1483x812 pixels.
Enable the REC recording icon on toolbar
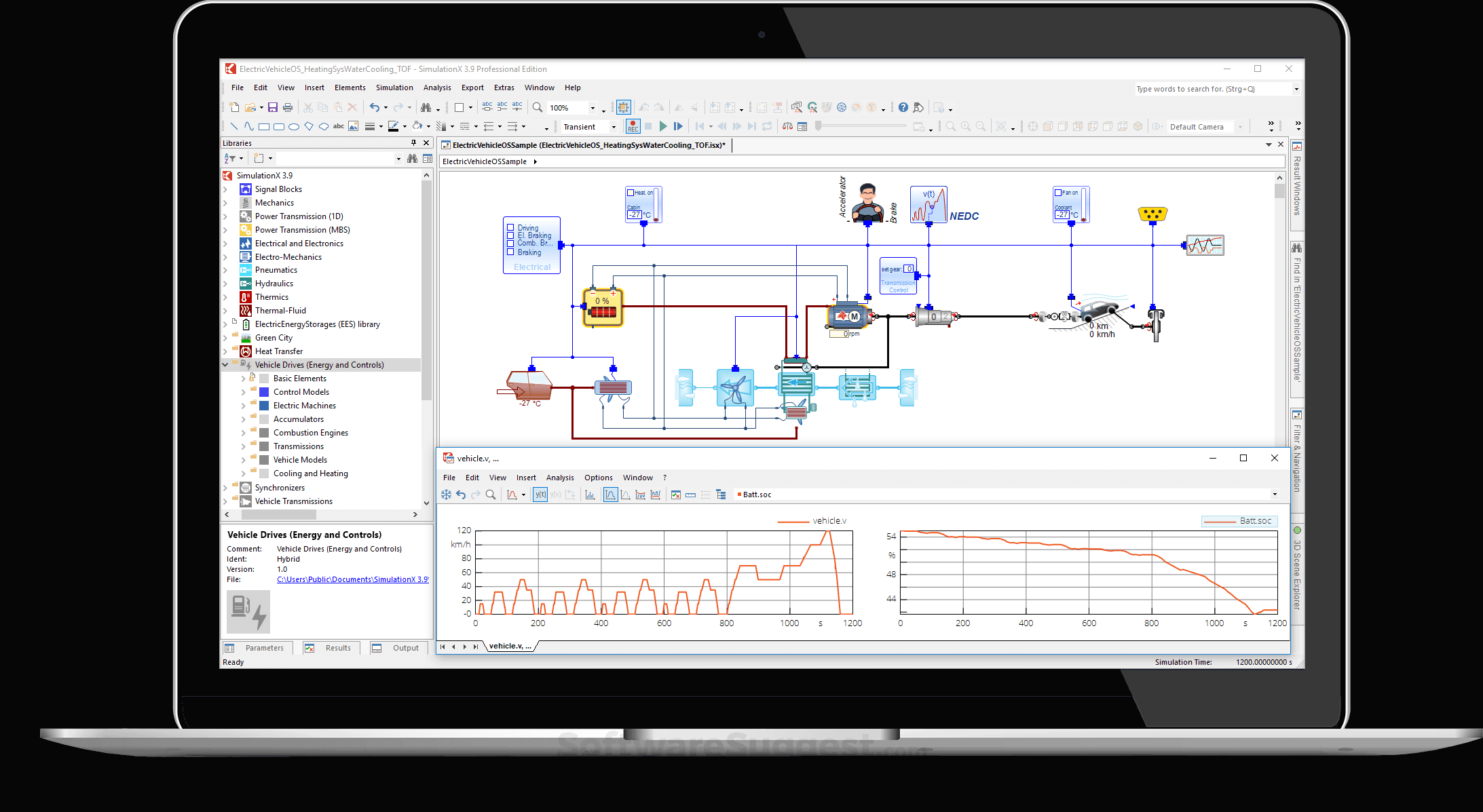(x=633, y=126)
